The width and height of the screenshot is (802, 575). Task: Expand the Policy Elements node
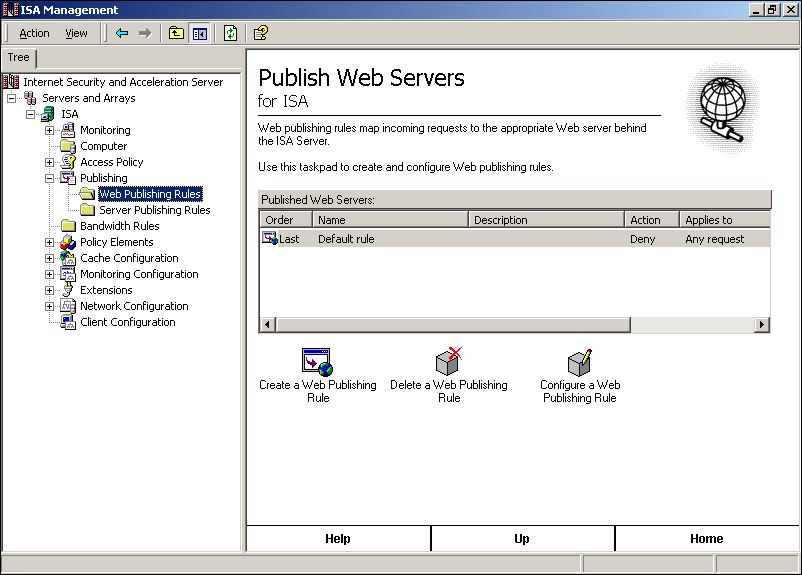[x=49, y=242]
